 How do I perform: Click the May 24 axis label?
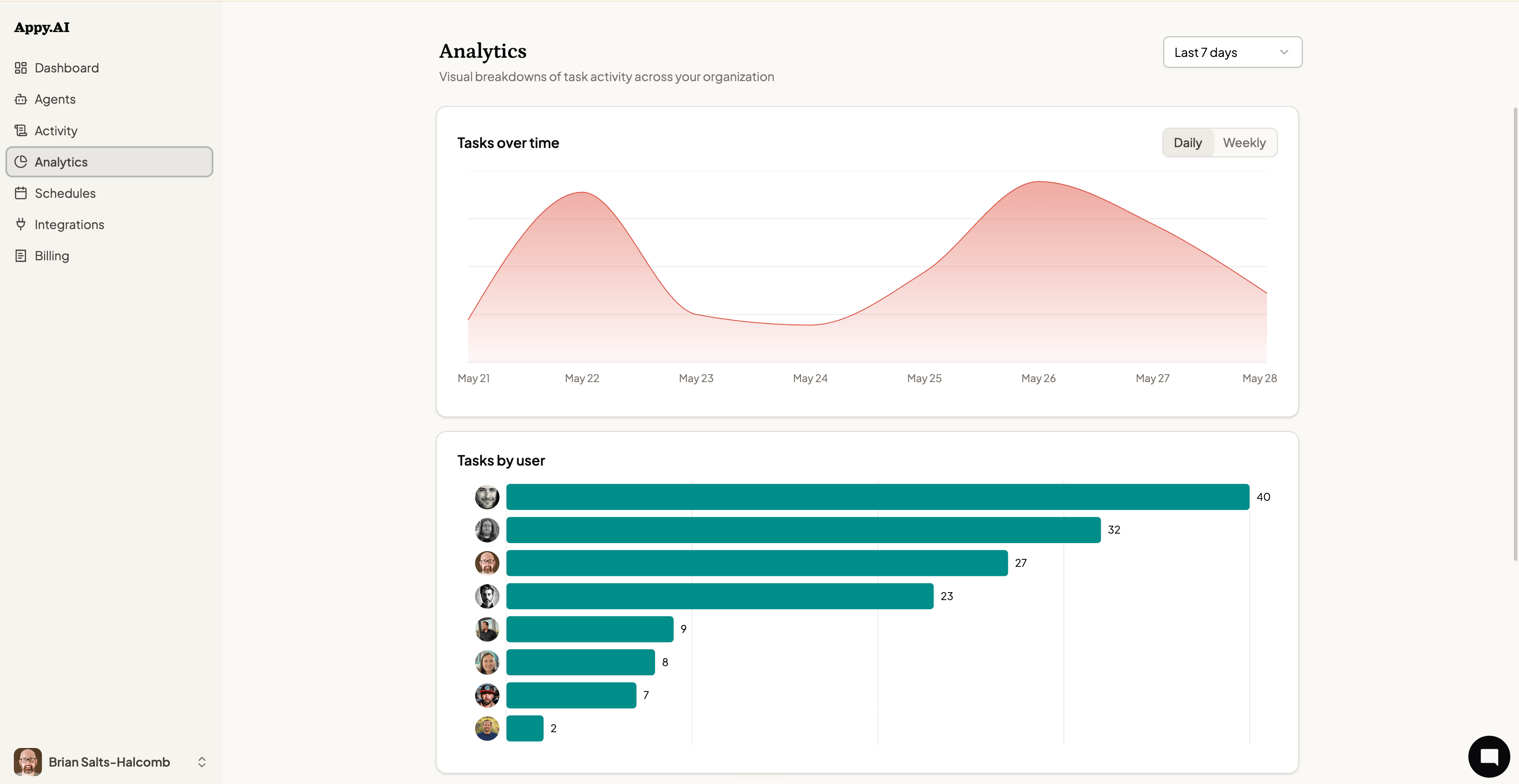tap(810, 378)
